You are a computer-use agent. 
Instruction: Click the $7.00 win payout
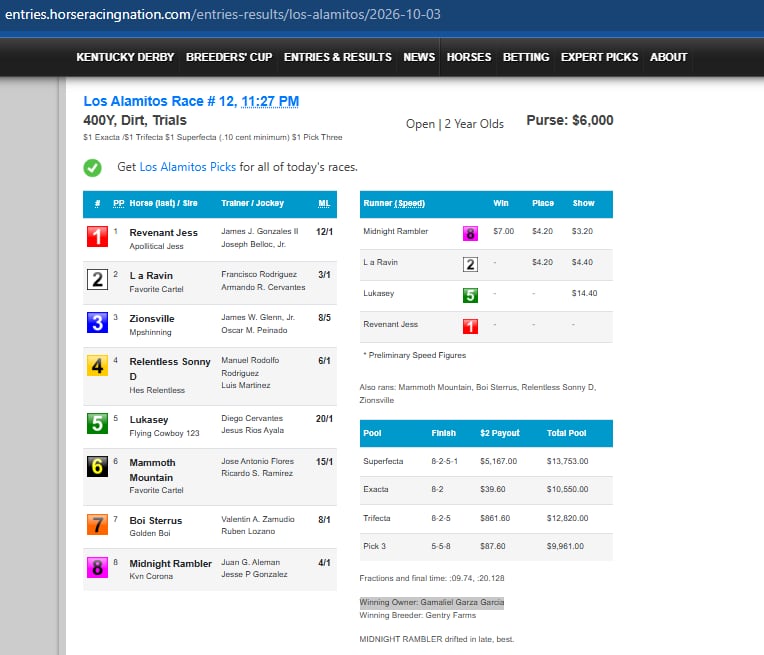pos(503,231)
